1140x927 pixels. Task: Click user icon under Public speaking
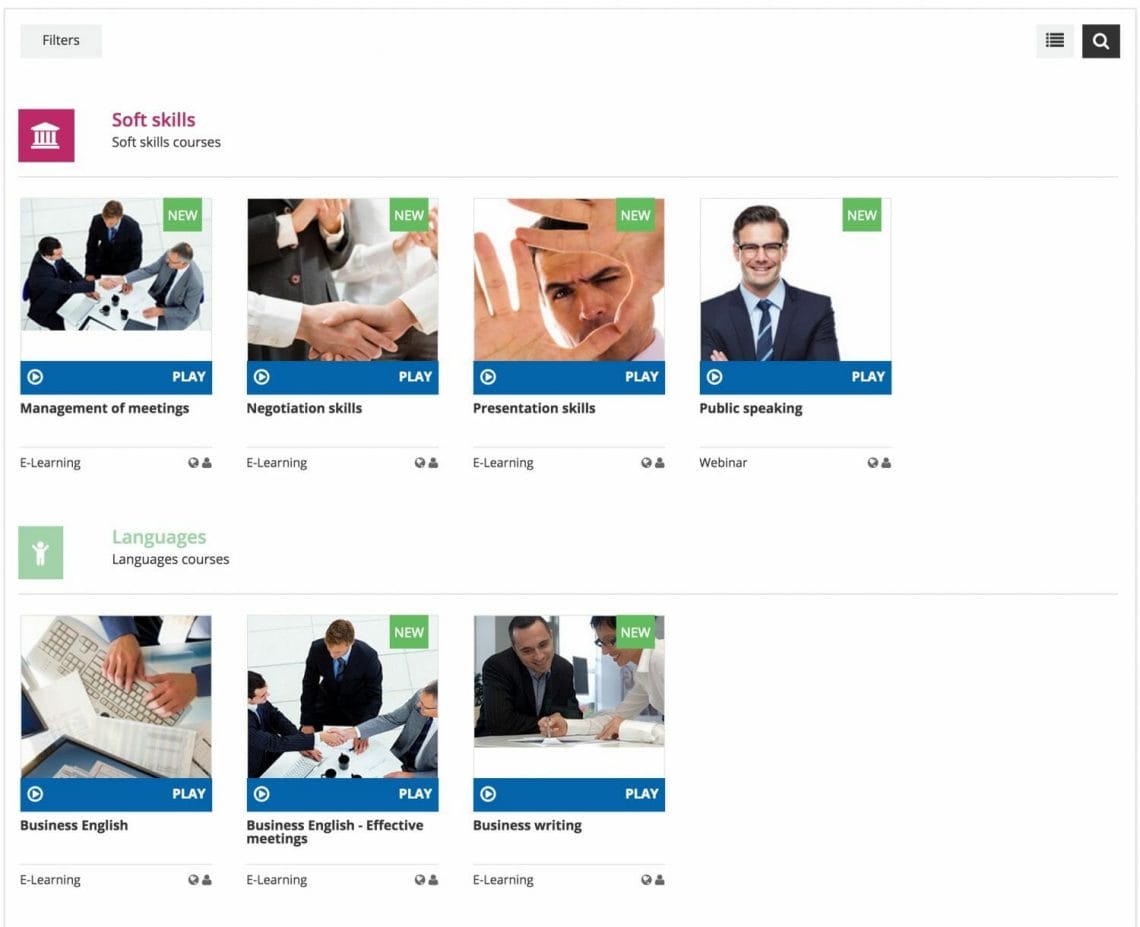point(886,462)
